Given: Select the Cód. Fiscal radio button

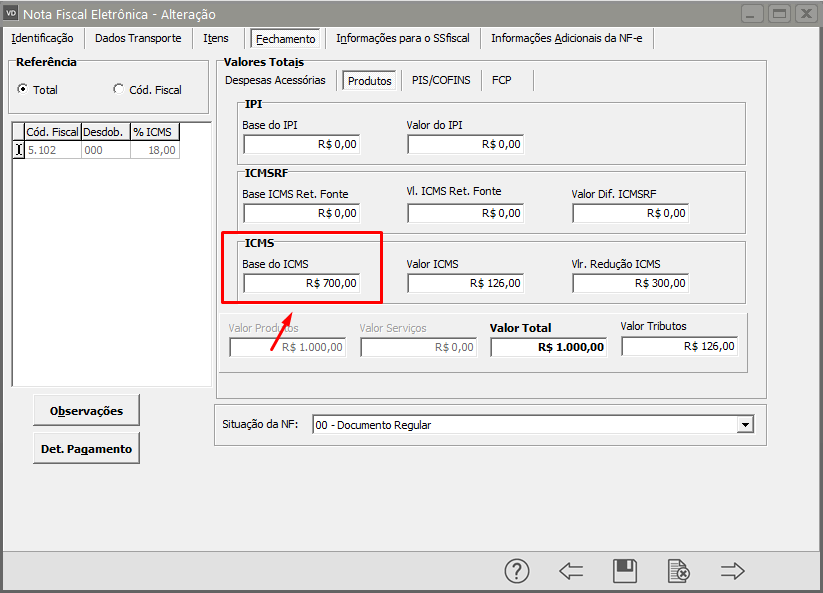Looking at the screenshot, I should click(x=119, y=89).
